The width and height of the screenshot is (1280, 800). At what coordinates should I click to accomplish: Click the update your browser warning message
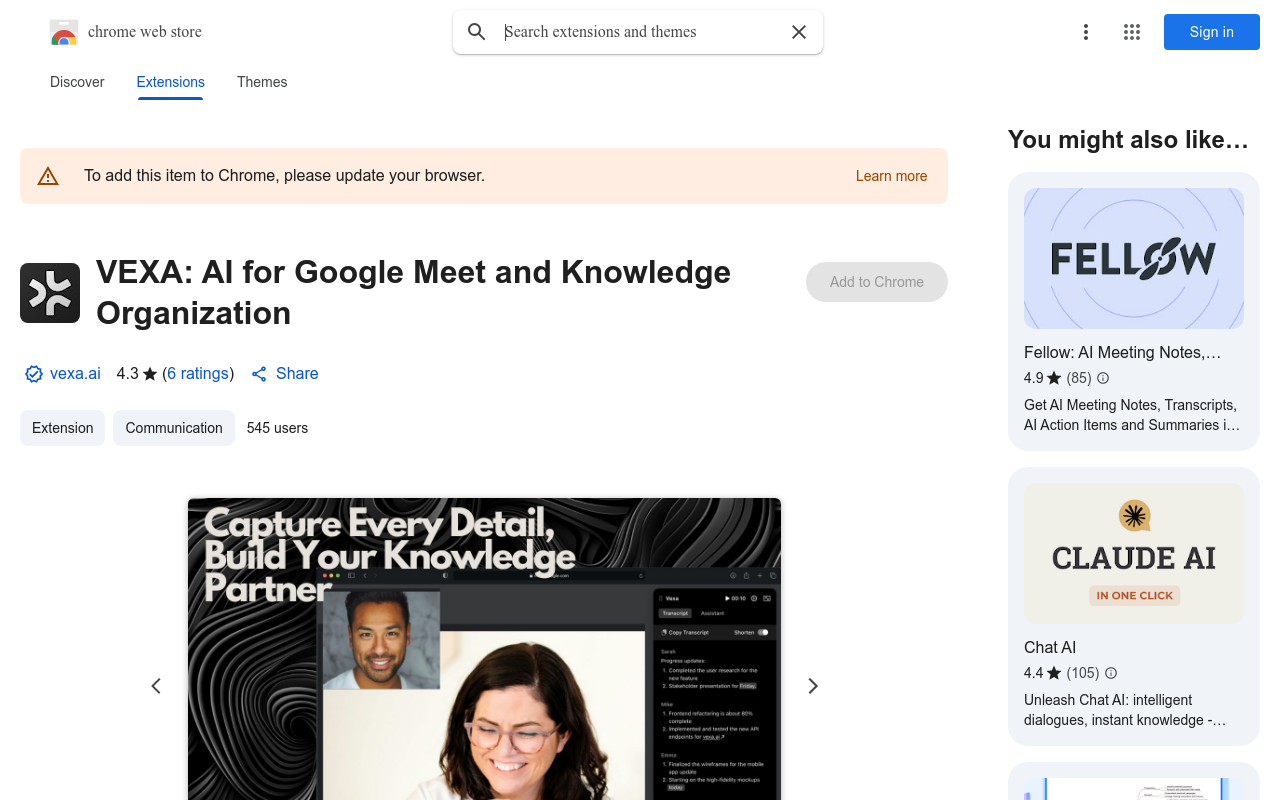coord(284,176)
